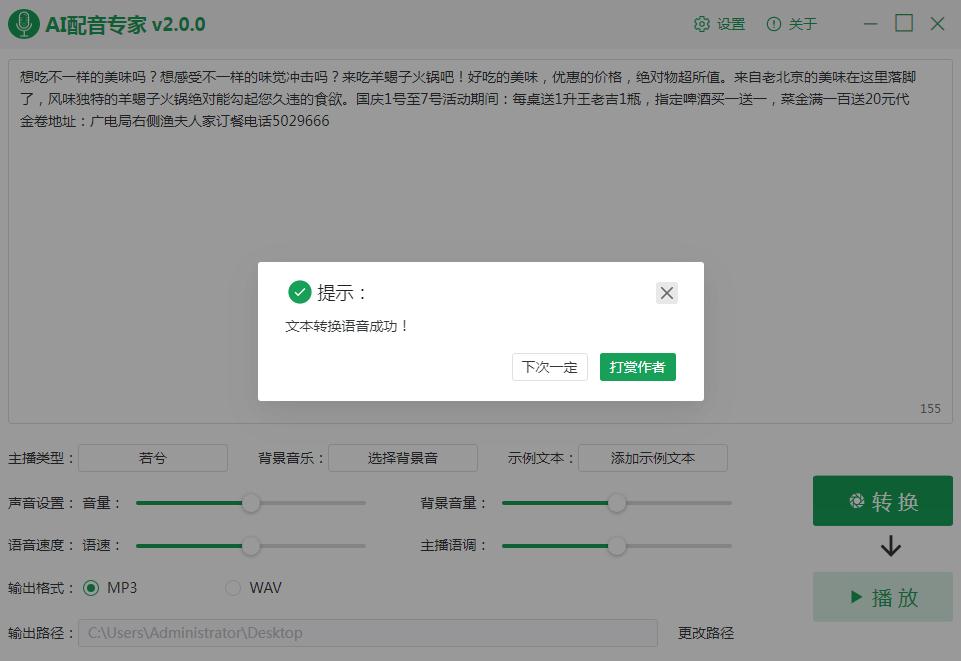The image size is (961, 661).
Task: Open the 选择背景音 background music picker
Action: [402, 458]
